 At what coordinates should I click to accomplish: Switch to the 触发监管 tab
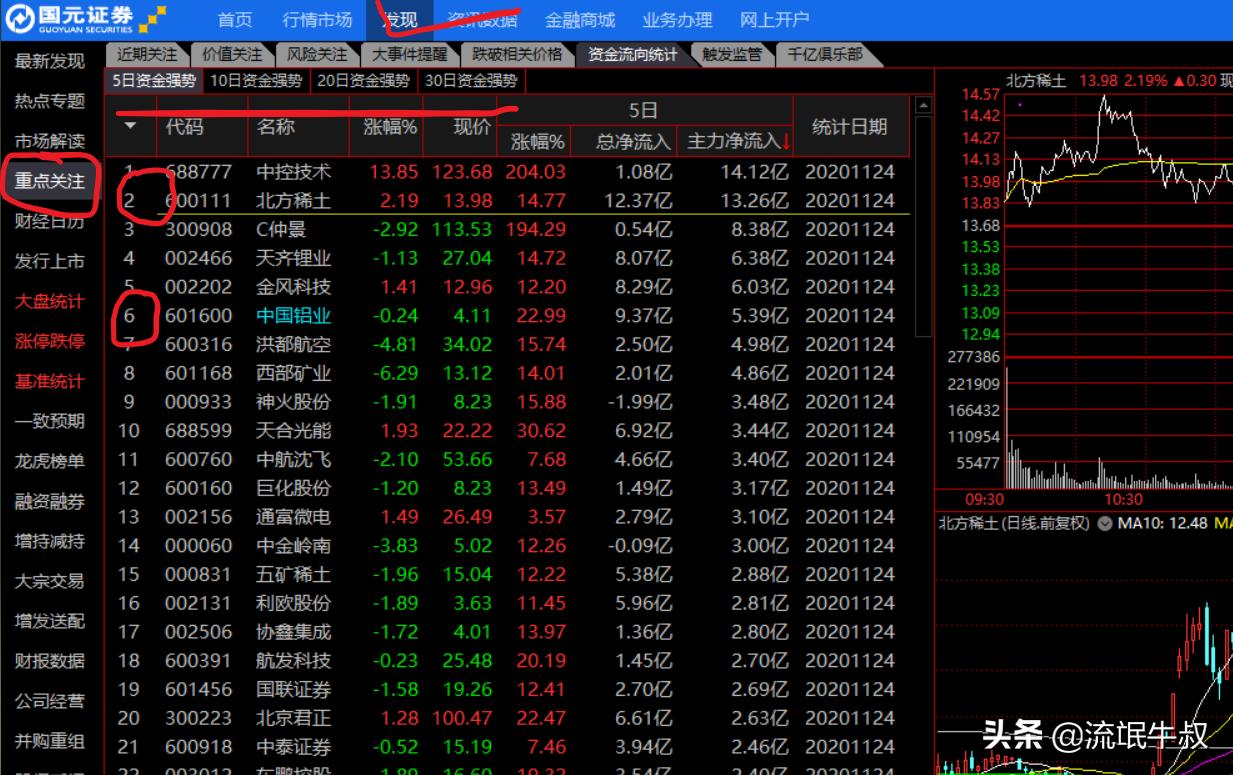(x=732, y=54)
